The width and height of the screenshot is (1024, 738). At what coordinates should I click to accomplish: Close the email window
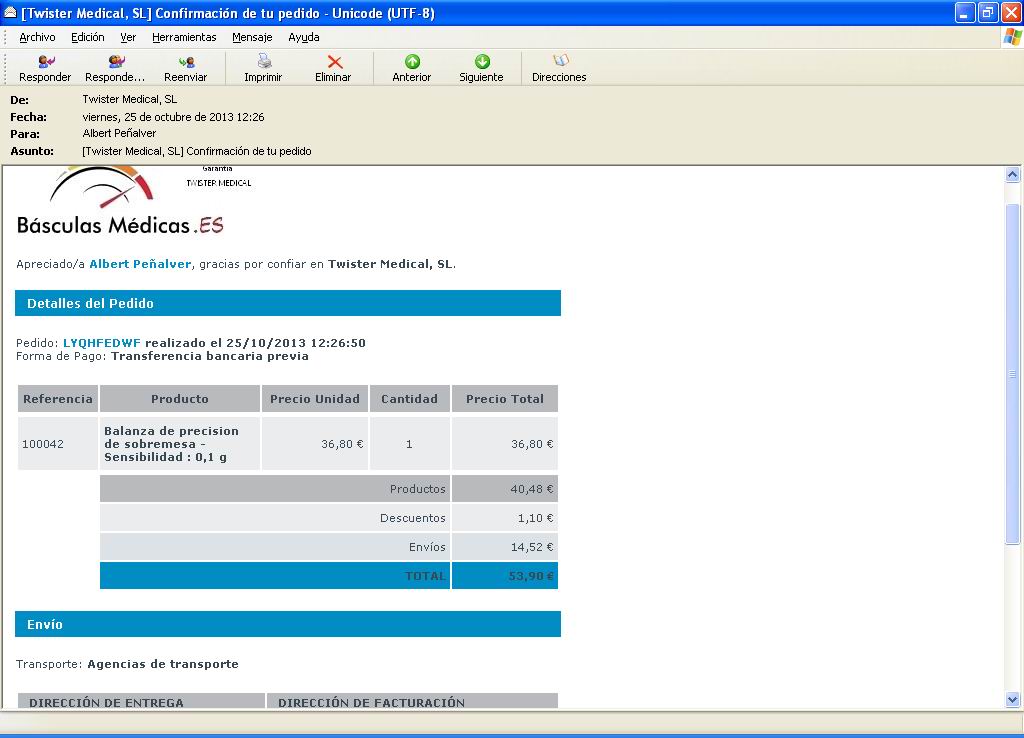click(1012, 12)
